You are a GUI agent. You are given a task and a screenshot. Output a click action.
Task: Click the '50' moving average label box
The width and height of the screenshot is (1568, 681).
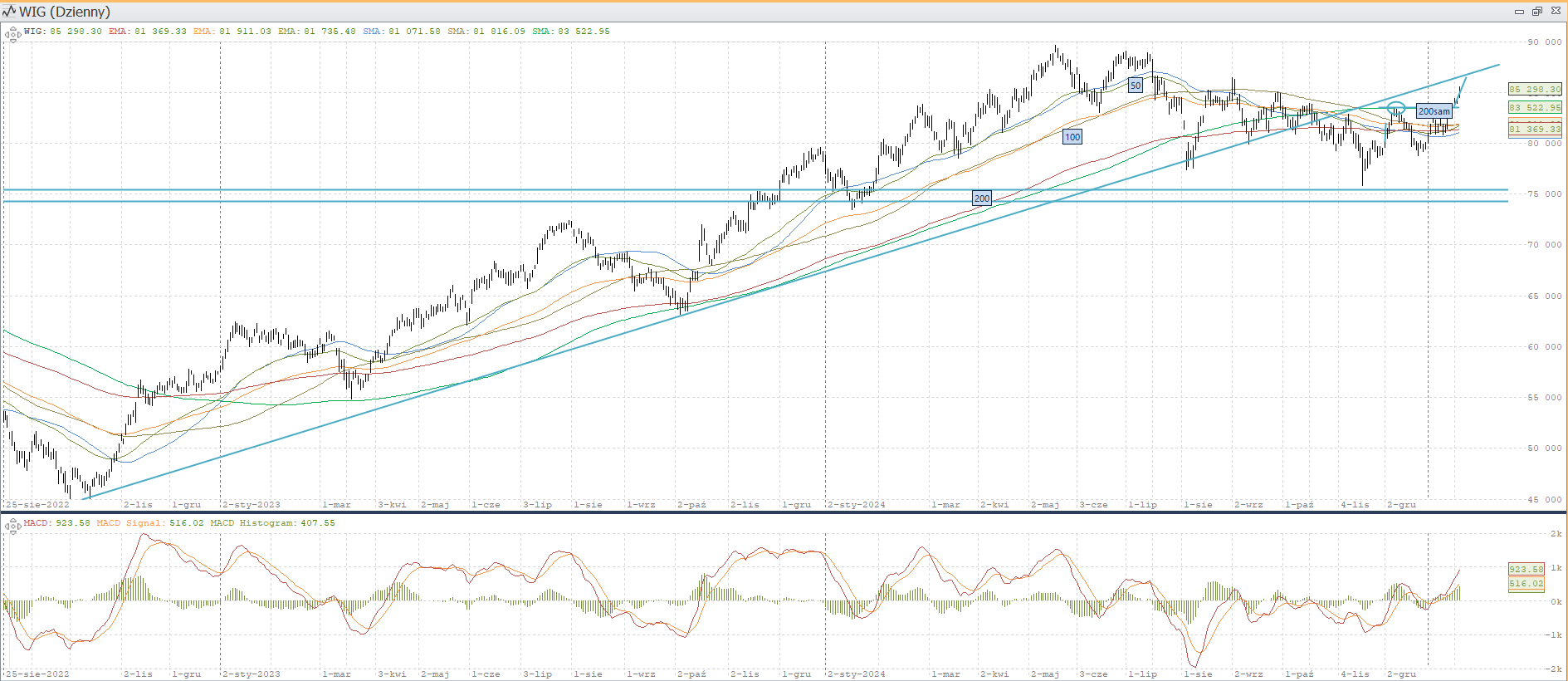tap(1135, 86)
